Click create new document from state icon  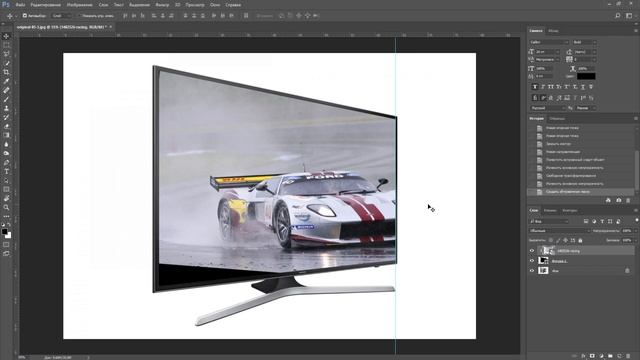[608, 200]
